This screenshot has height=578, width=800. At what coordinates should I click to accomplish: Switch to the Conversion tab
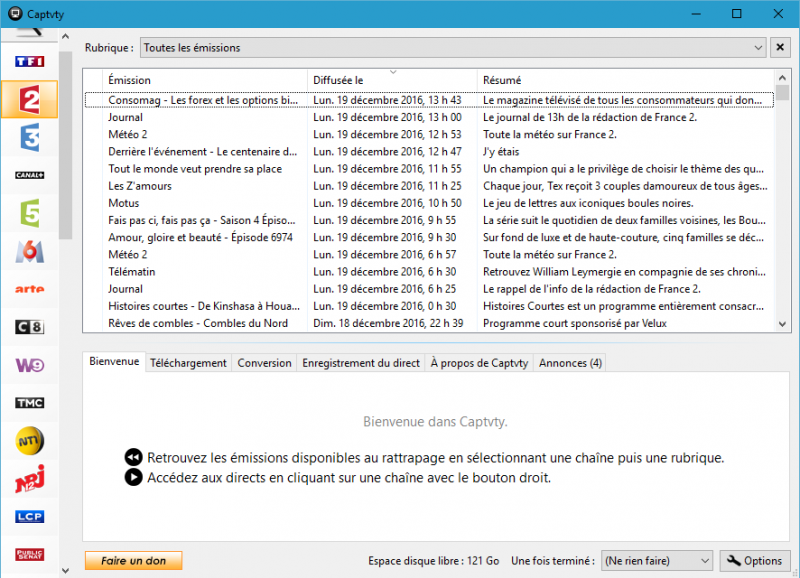click(x=264, y=363)
